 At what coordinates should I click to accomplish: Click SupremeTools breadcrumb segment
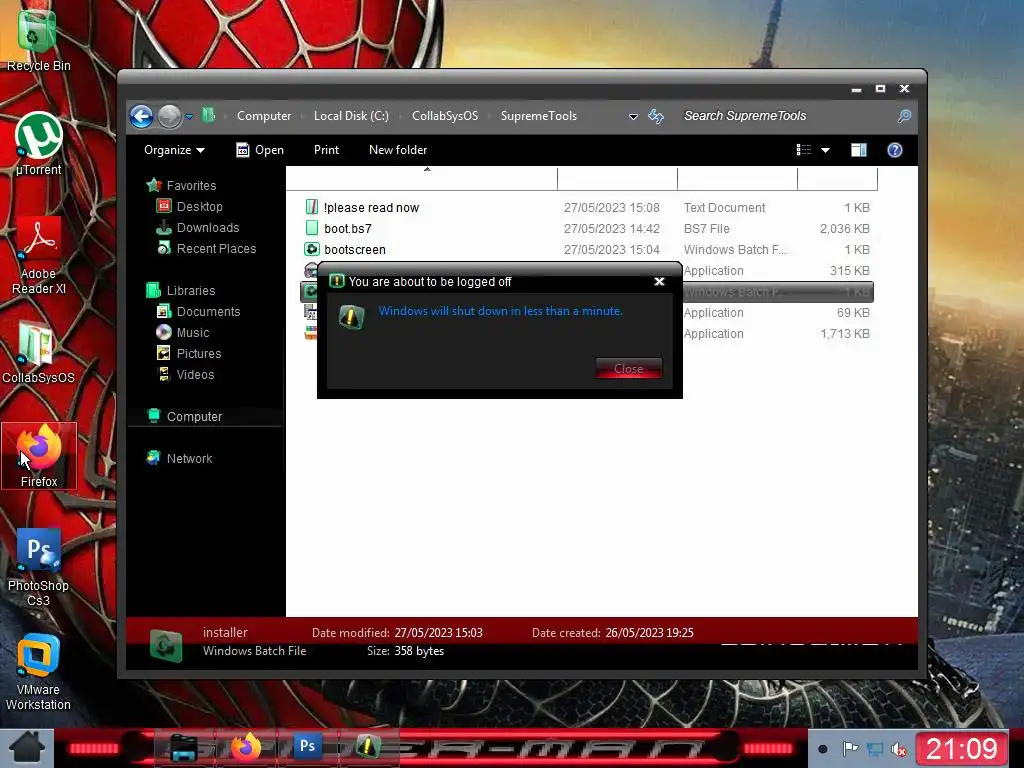tap(539, 116)
